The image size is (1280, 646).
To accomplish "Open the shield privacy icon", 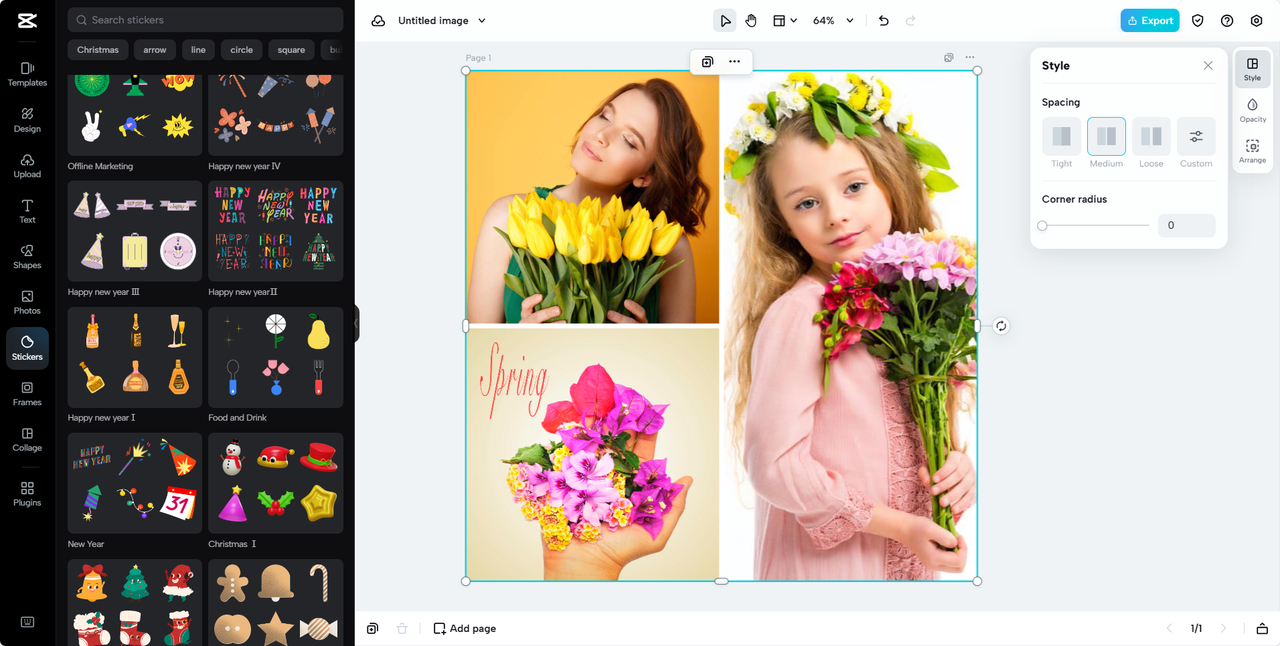I will 1197,20.
